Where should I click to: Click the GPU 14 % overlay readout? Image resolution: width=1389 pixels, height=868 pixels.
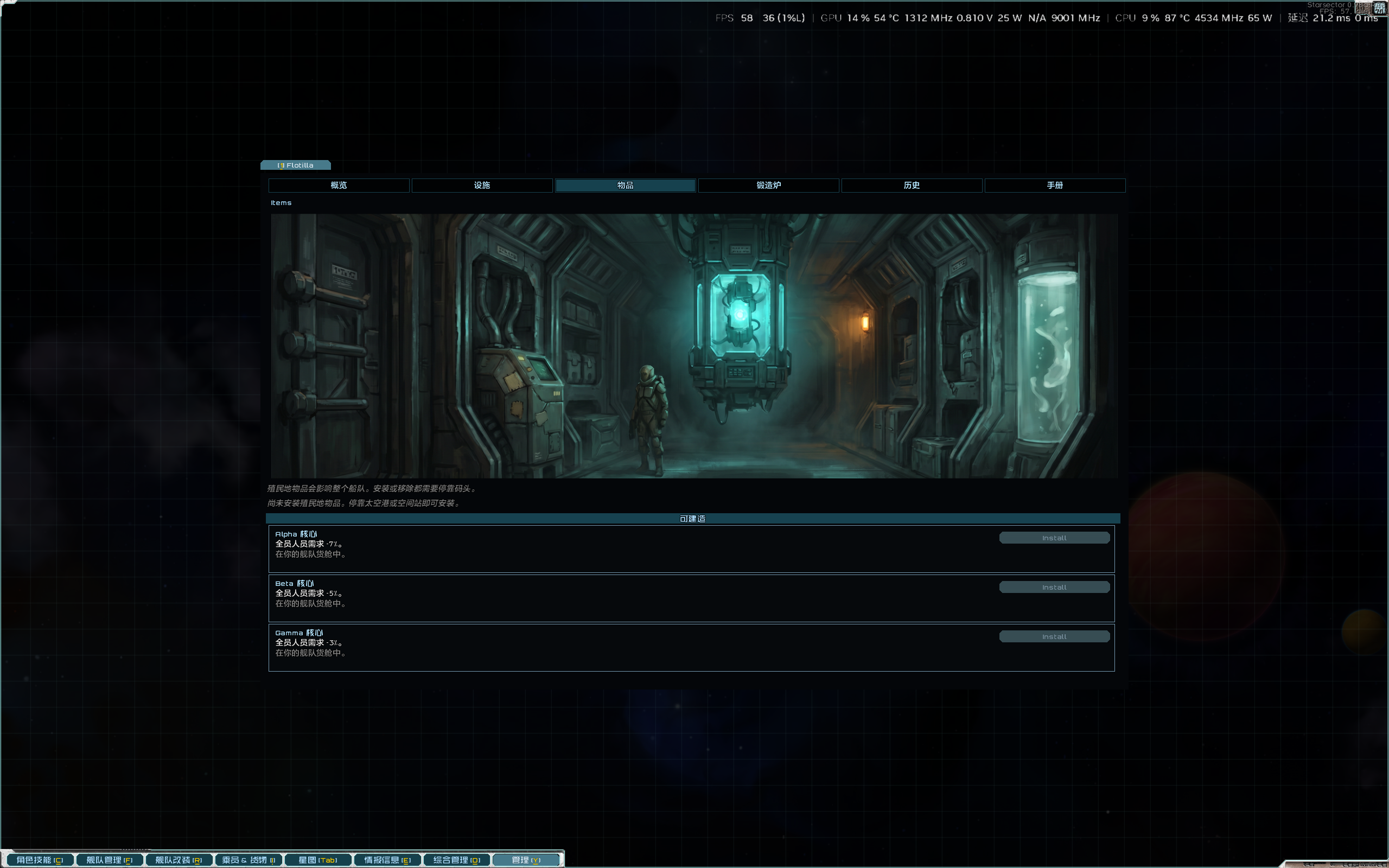845,18
